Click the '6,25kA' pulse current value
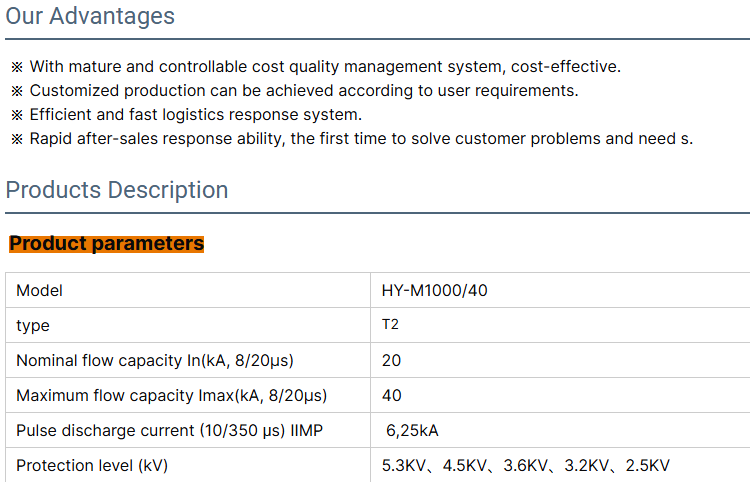The image size is (752, 482). [x=412, y=431]
